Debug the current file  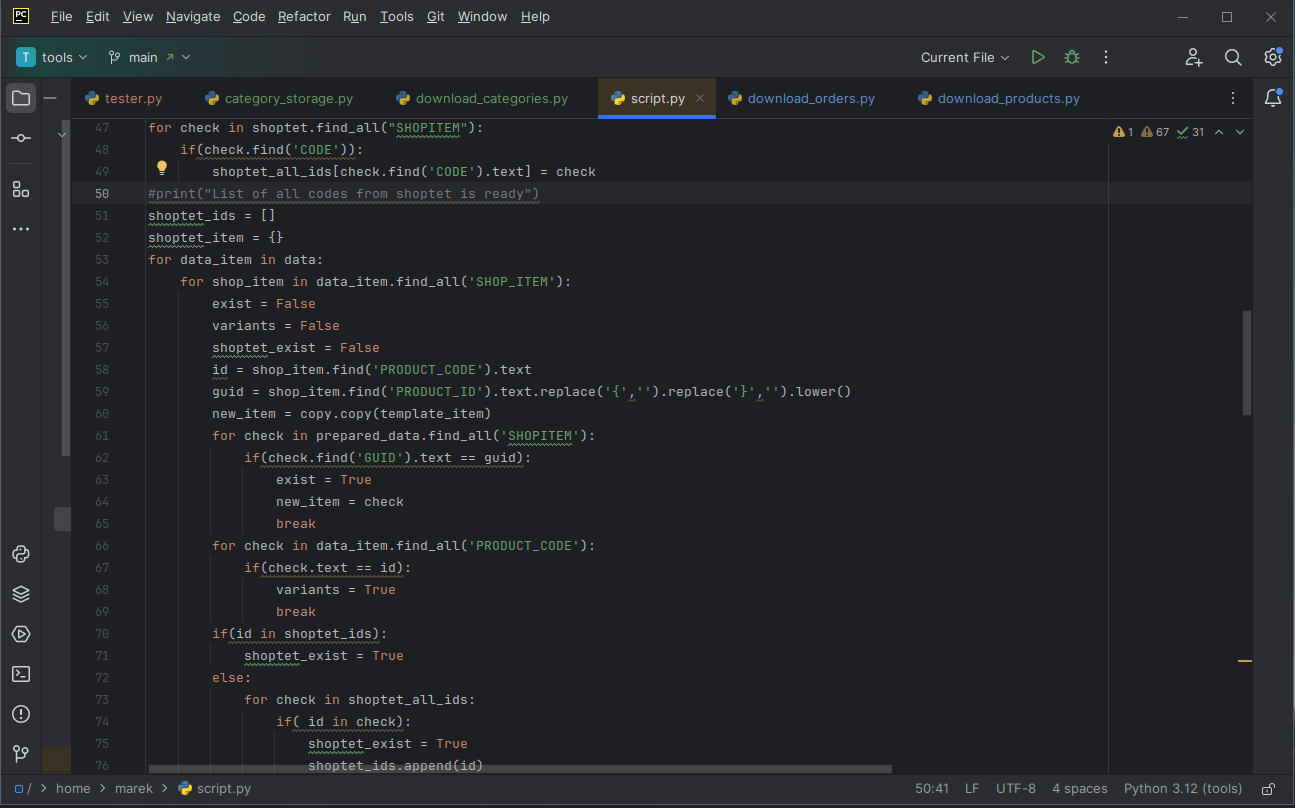pyautogui.click(x=1072, y=58)
